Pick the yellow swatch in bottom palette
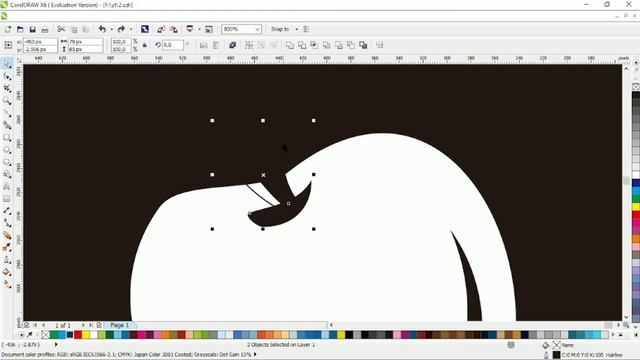640x360 pixels. point(86,335)
